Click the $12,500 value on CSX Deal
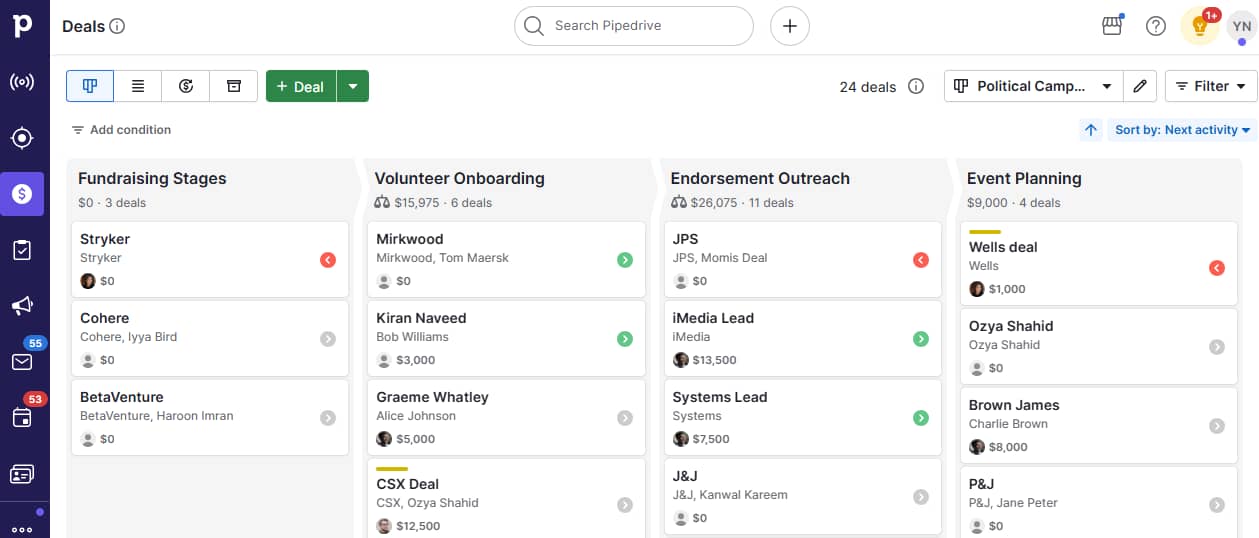 [418, 526]
